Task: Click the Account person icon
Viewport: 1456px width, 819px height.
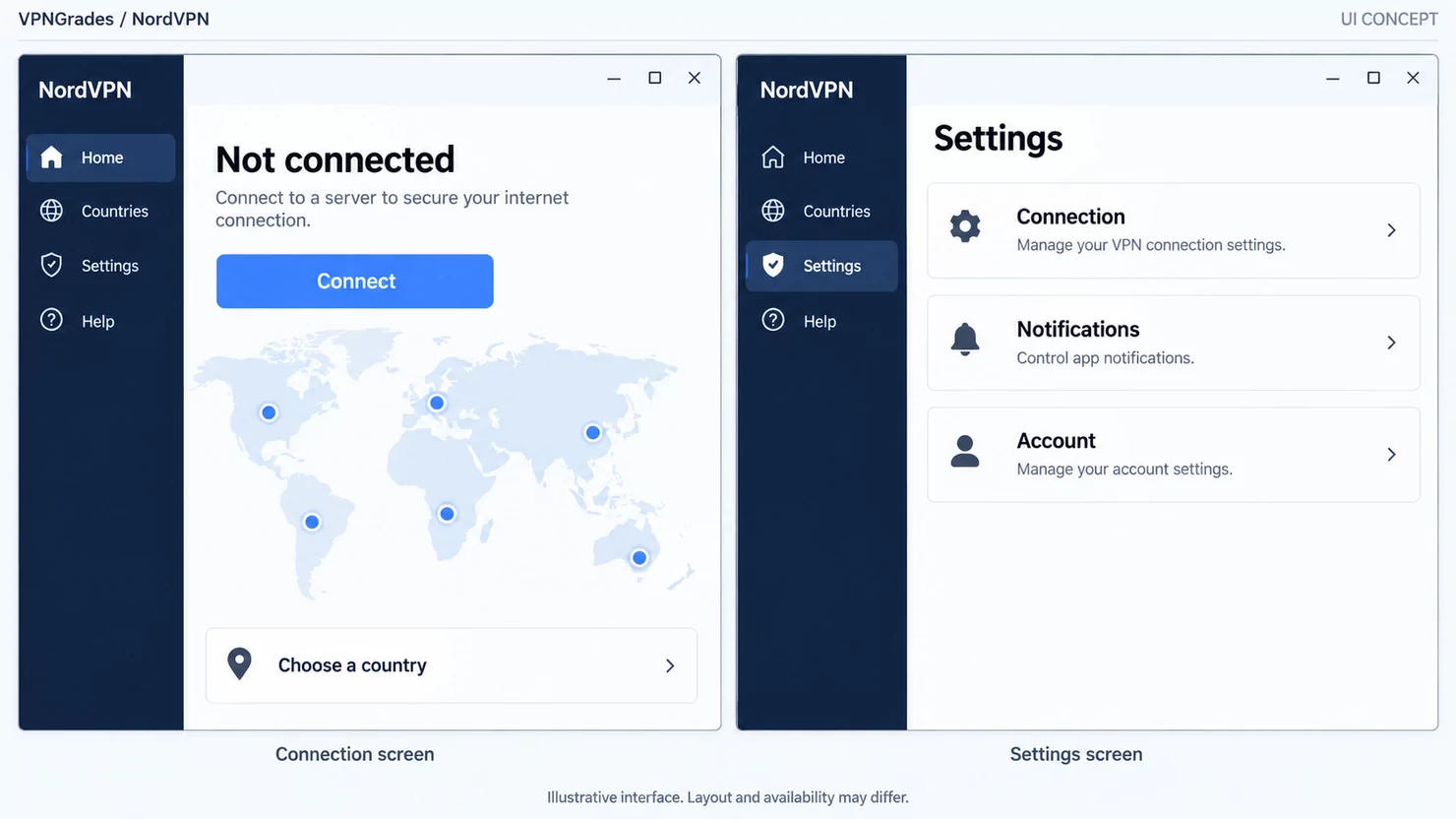Action: pyautogui.click(x=965, y=451)
